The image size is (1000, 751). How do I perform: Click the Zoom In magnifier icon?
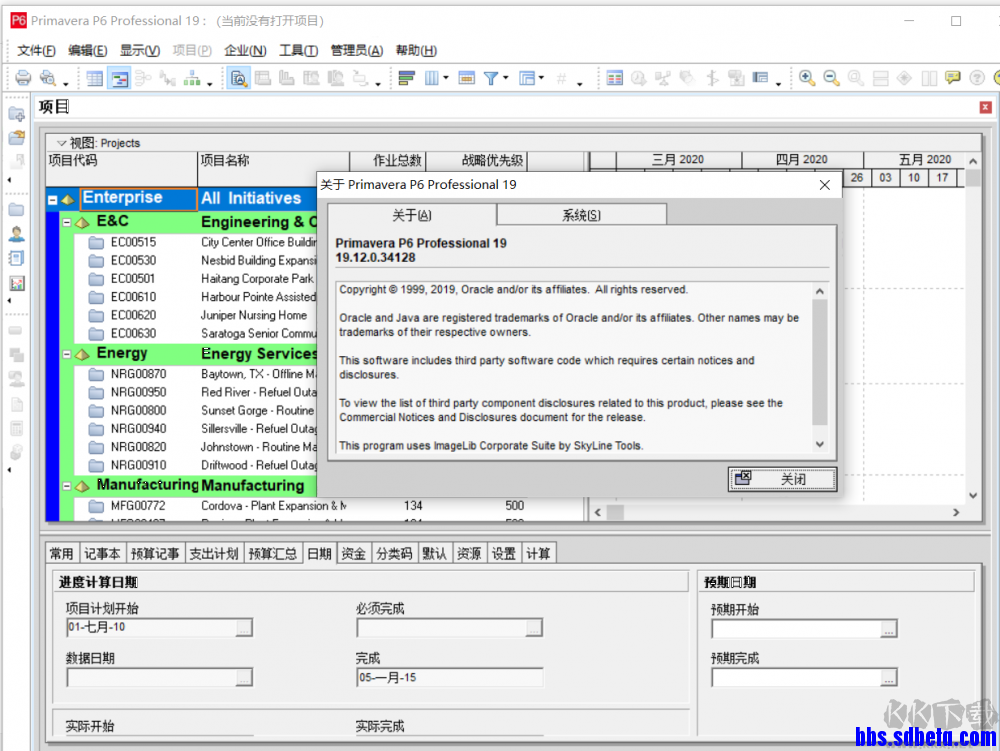[807, 78]
